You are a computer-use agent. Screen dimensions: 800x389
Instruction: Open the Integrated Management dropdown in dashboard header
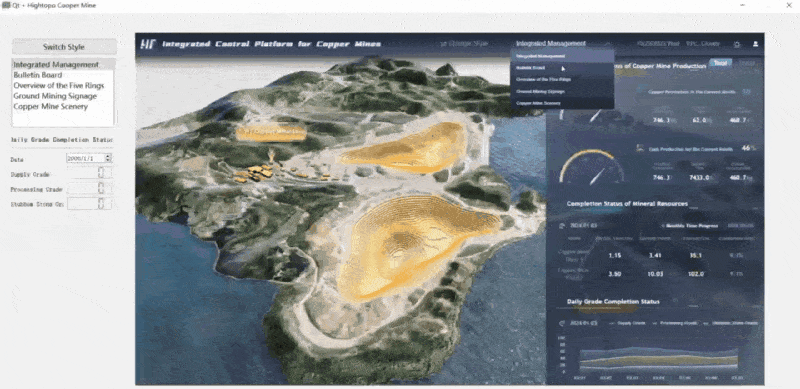click(562, 44)
